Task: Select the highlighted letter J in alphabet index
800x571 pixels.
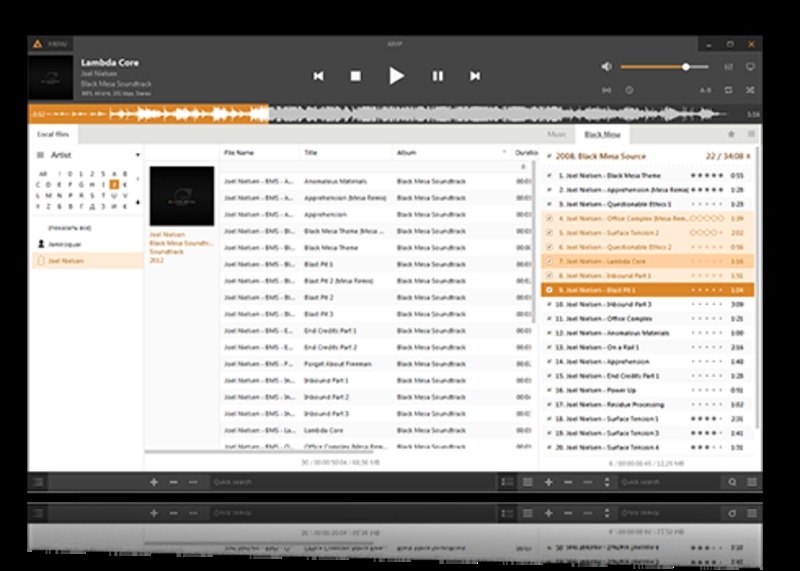Action: click(x=114, y=185)
